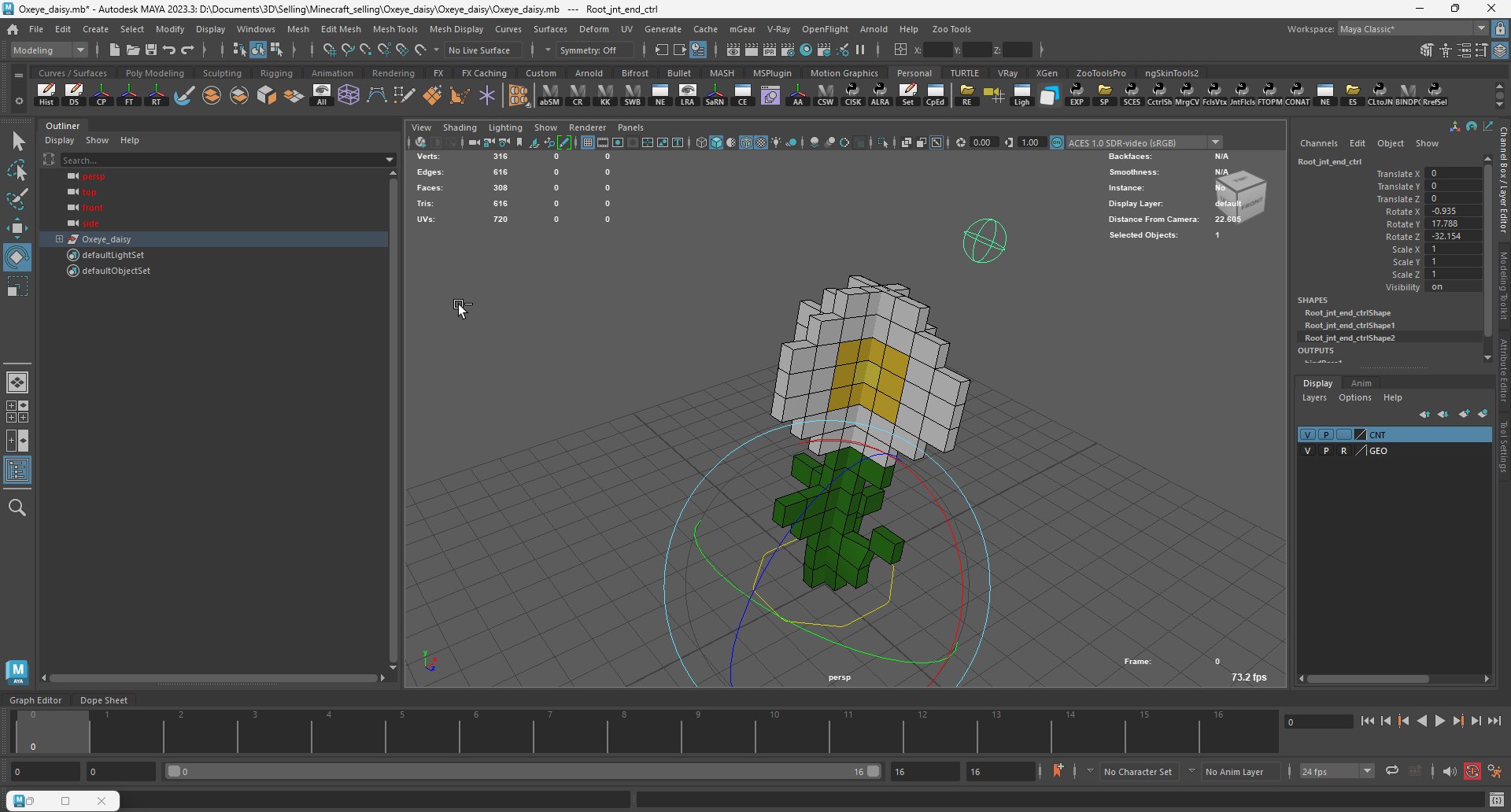The width and height of the screenshot is (1511, 812).
Task: Save scene with the floppy disk icon
Action: click(x=151, y=50)
